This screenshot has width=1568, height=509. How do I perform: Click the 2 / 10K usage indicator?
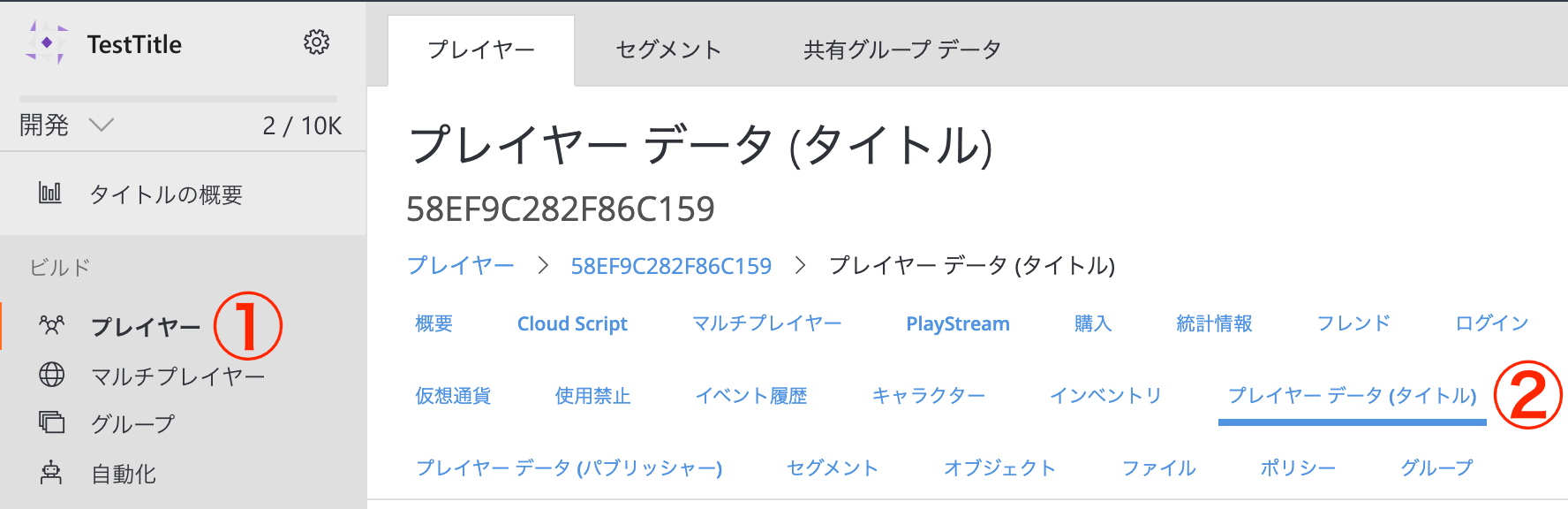pyautogui.click(x=302, y=125)
